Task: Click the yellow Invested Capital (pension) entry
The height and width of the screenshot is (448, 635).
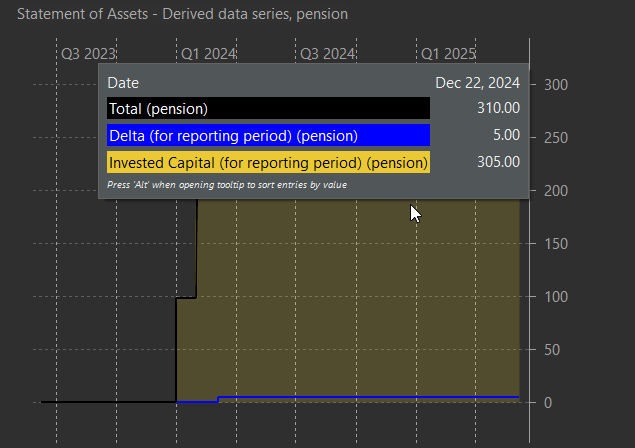Action: click(268, 162)
